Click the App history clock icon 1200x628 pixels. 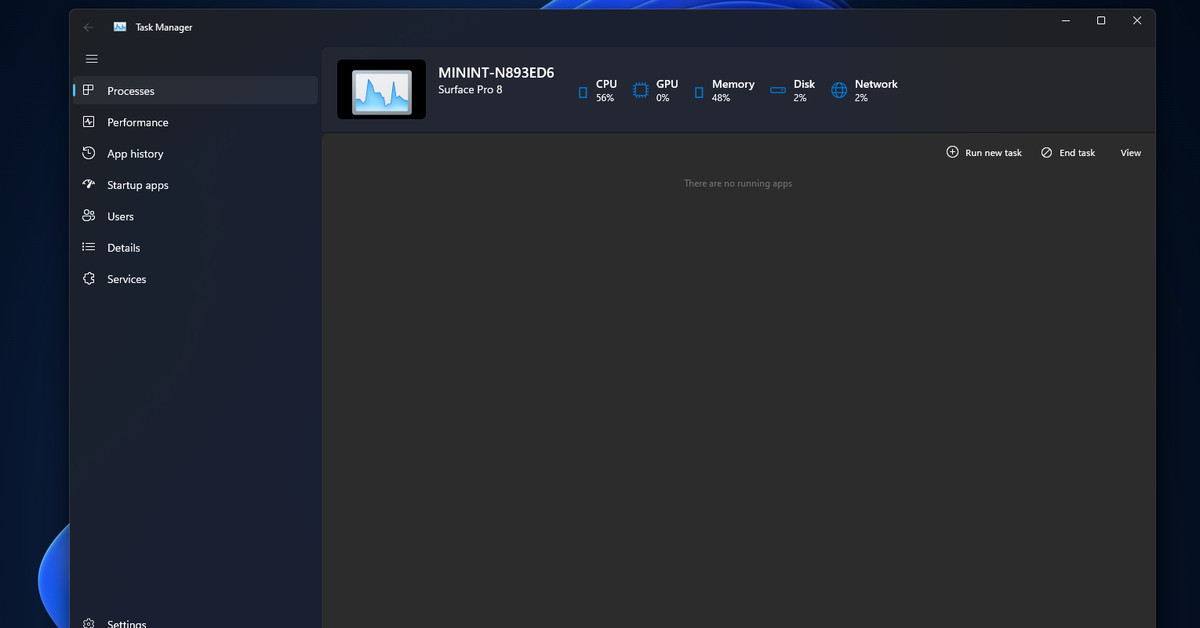[89, 154]
